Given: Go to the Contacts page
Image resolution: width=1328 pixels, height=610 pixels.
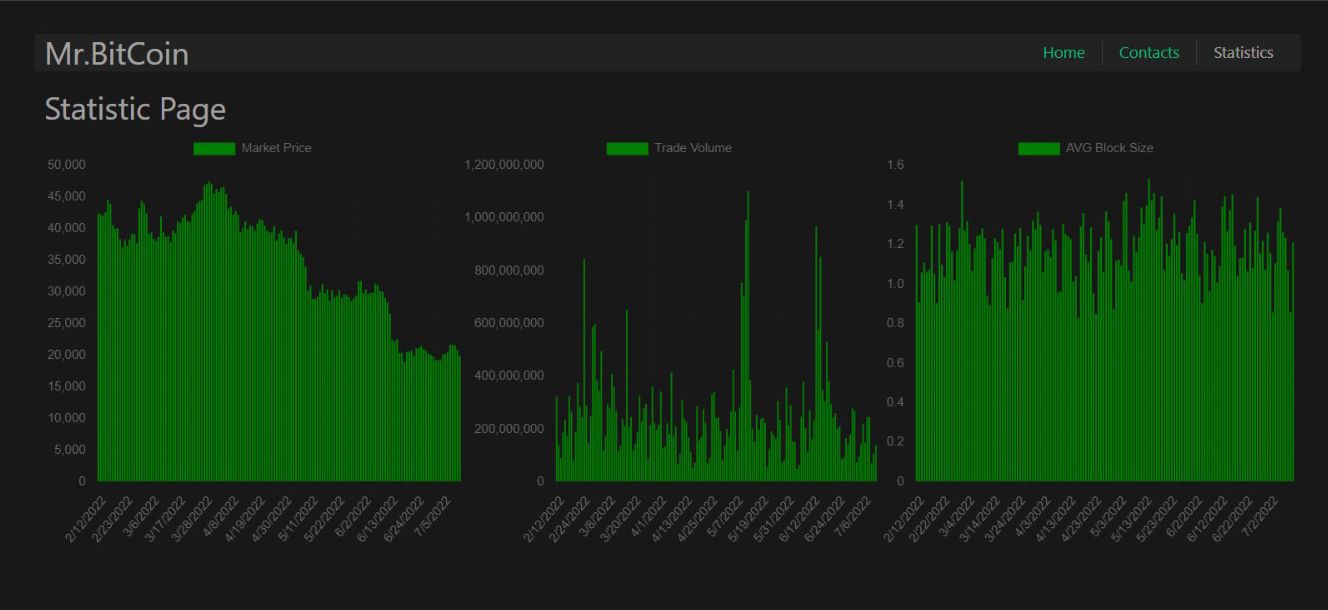Looking at the screenshot, I should coord(1148,53).
